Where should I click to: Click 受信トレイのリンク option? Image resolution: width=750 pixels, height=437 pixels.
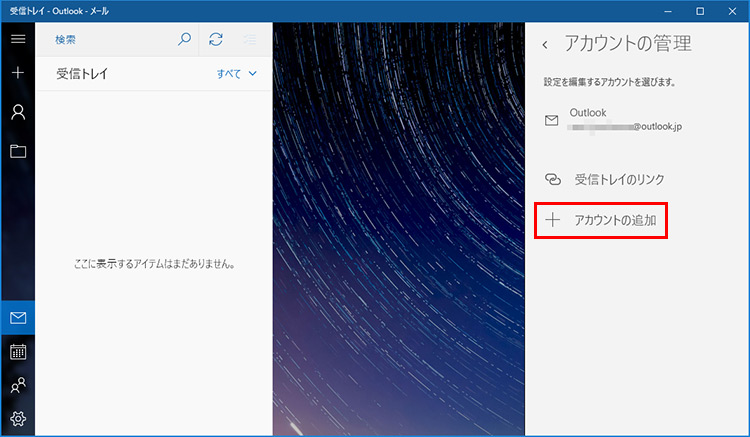618,179
